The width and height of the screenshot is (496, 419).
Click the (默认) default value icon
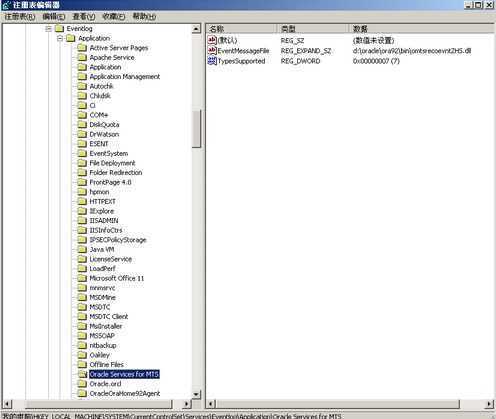(x=212, y=40)
